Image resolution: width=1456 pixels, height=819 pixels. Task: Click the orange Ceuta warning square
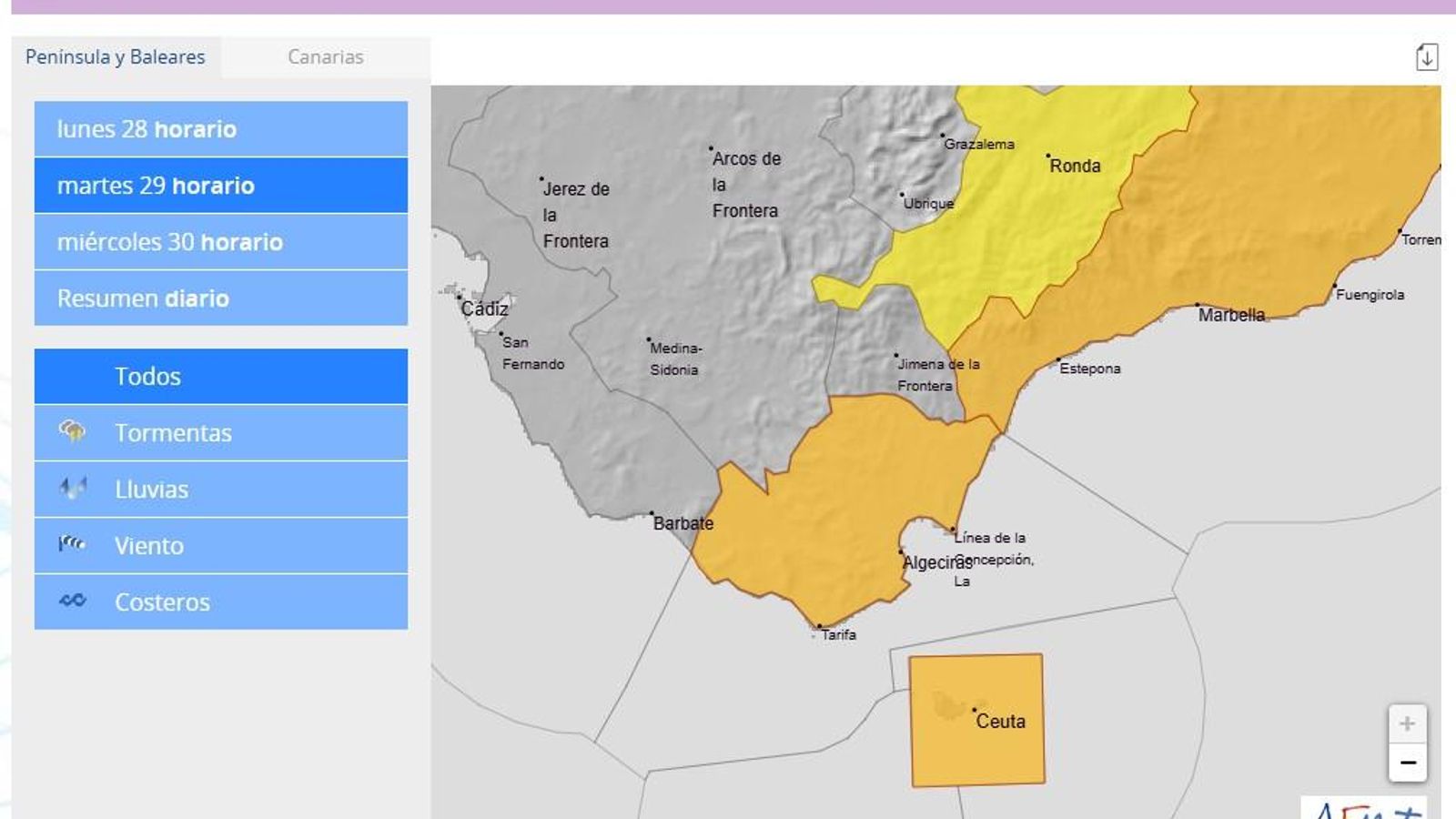pos(976,755)
